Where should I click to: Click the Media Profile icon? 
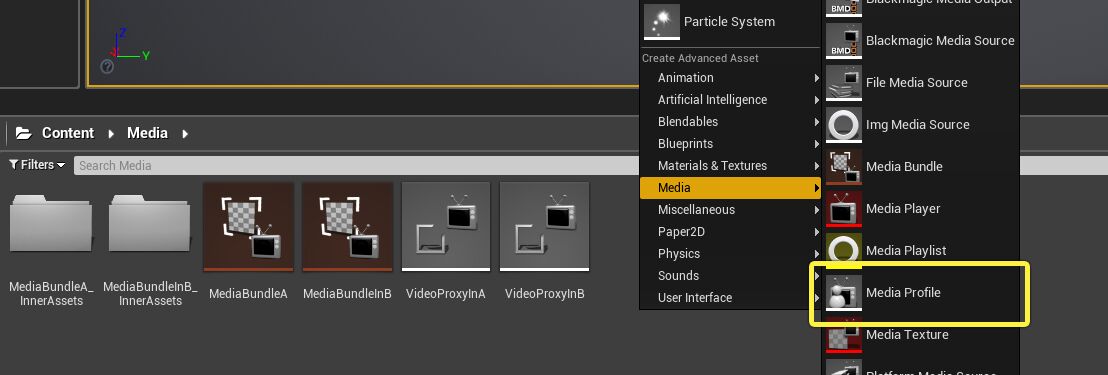tap(844, 292)
